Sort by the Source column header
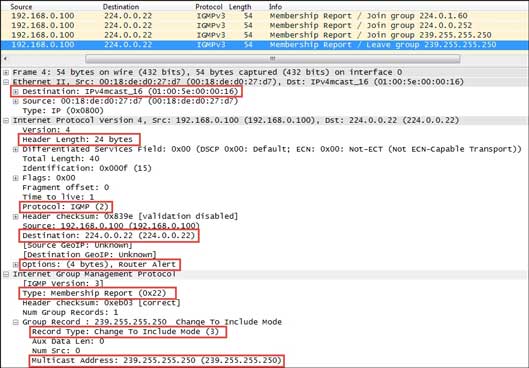The height and width of the screenshot is (368, 529). pos(21,6)
